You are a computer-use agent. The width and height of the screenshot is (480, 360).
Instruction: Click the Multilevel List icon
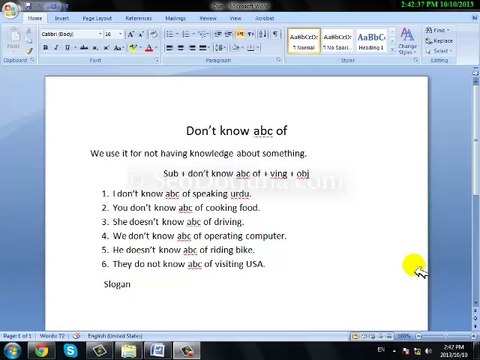click(x=202, y=34)
